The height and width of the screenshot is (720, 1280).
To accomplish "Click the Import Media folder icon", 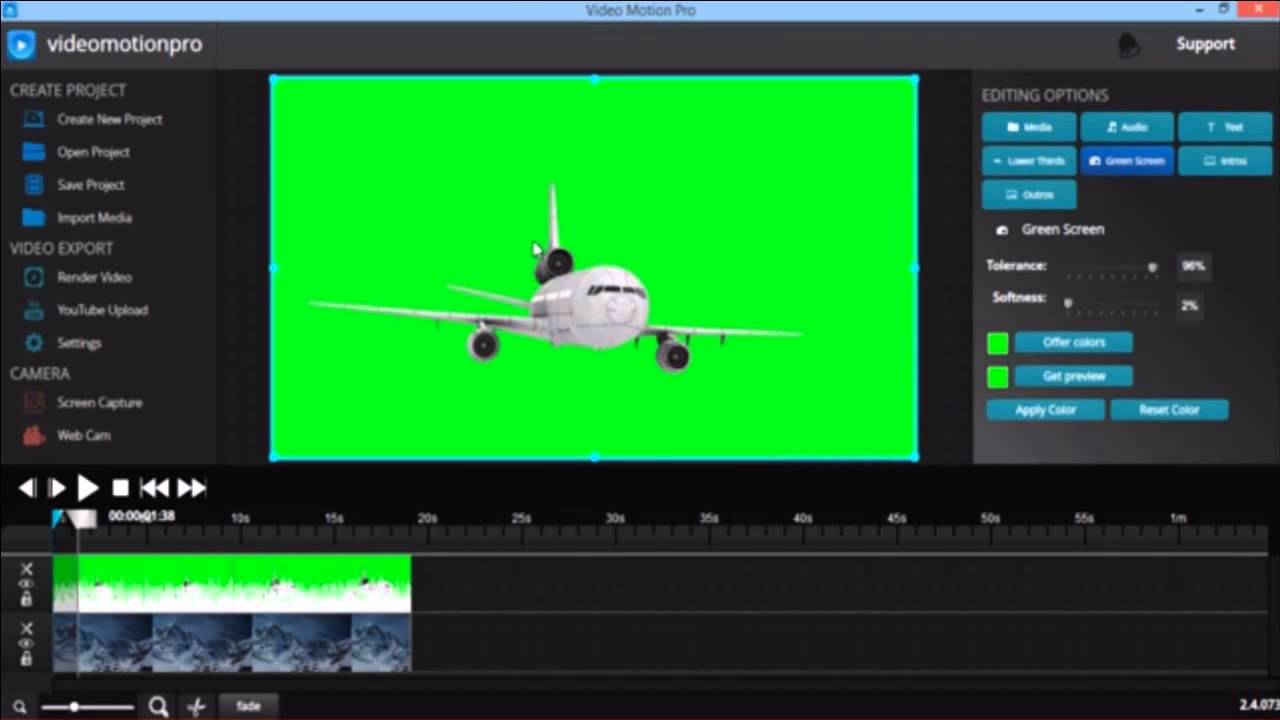I will click(34, 217).
